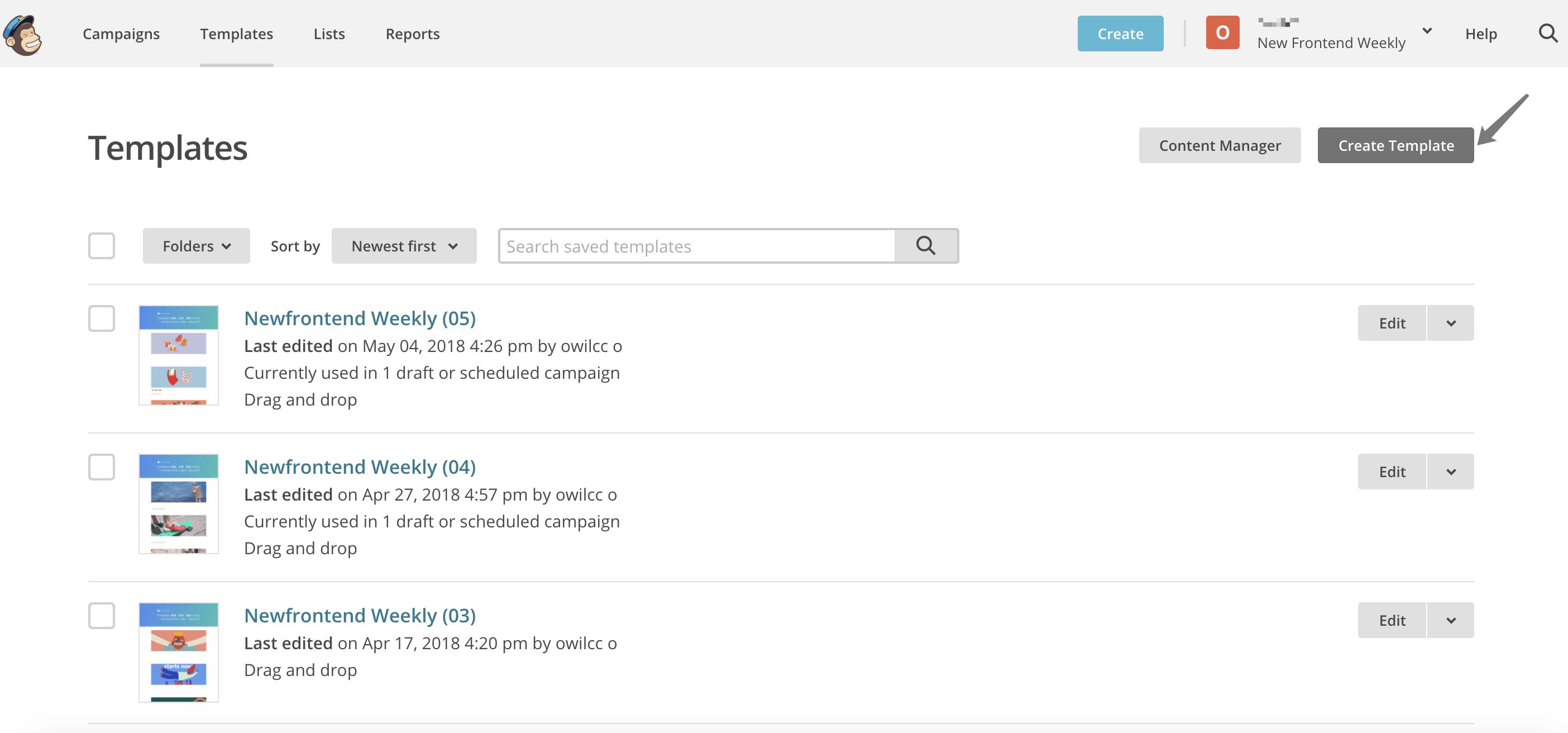
Task: Open thumbnail of Newfrontend Weekly (04)
Action: click(178, 503)
